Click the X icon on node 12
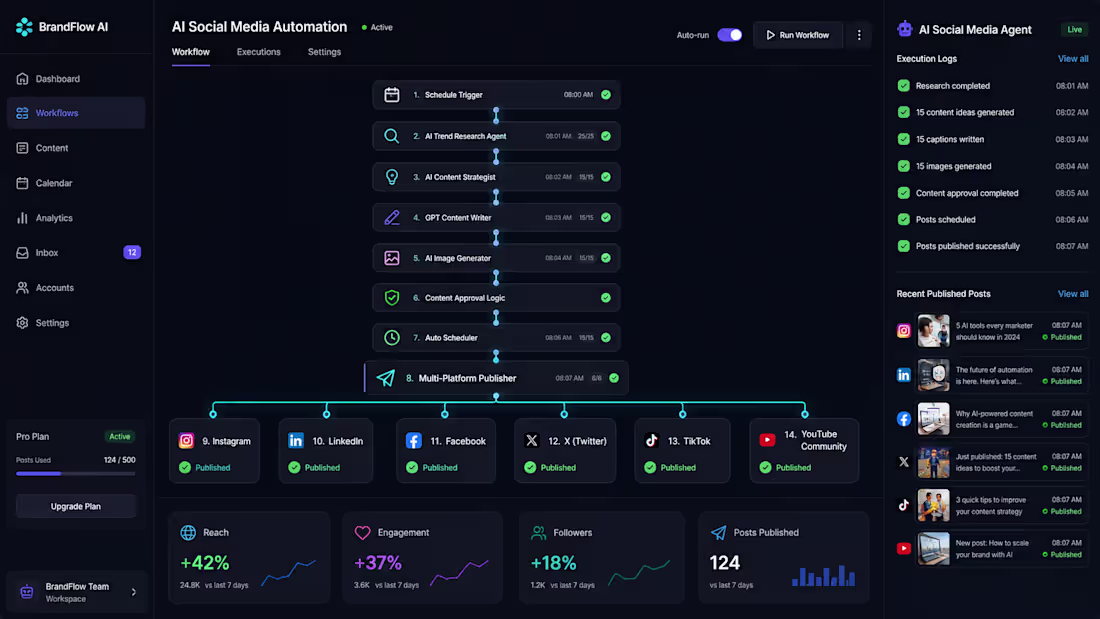 pyautogui.click(x=532, y=441)
